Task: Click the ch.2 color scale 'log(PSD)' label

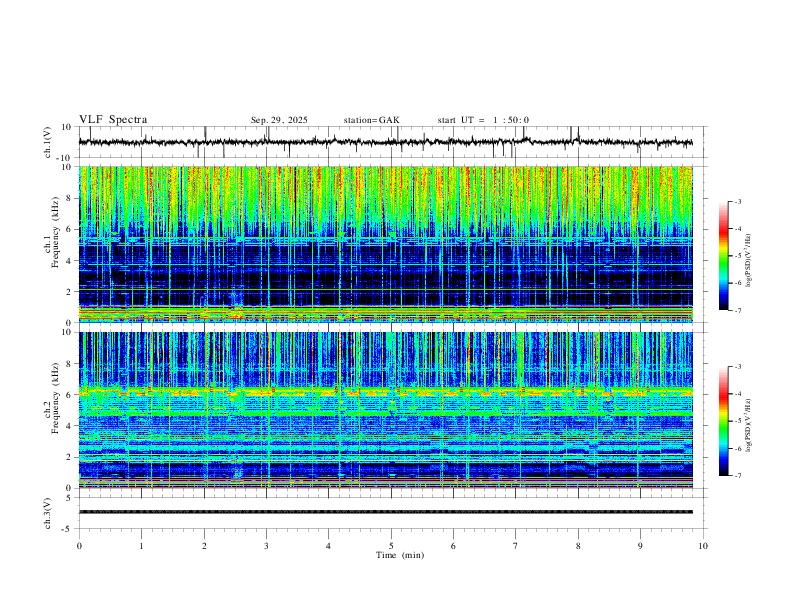Action: (749, 425)
